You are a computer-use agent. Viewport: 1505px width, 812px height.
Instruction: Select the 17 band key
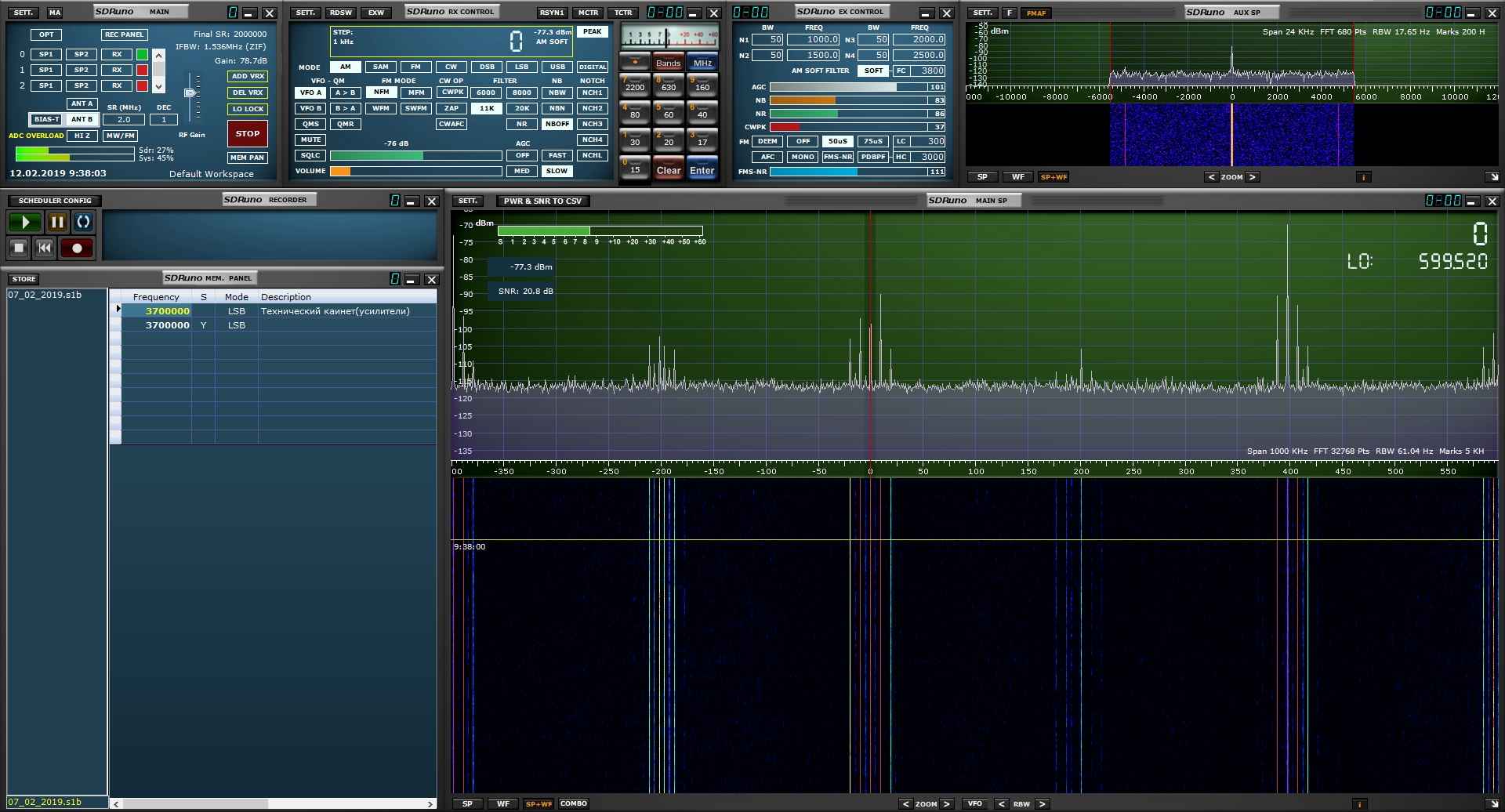click(702, 141)
